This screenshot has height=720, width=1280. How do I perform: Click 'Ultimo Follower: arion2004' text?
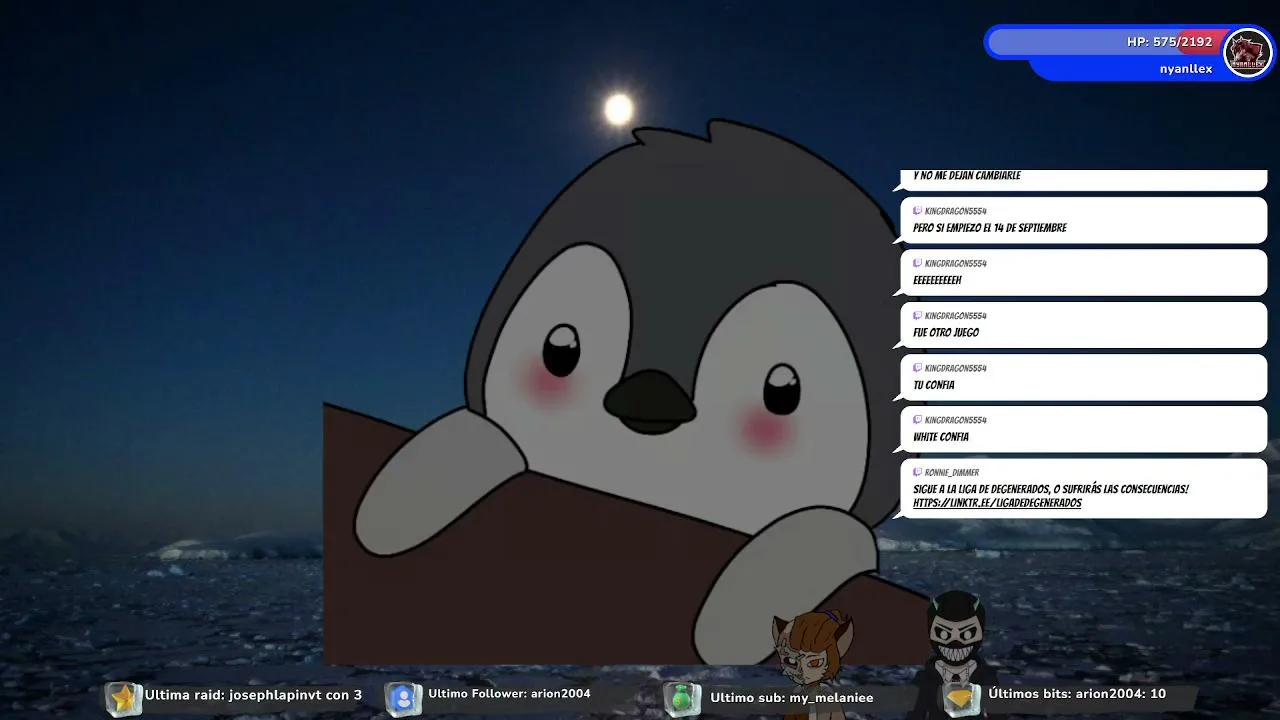pos(509,694)
